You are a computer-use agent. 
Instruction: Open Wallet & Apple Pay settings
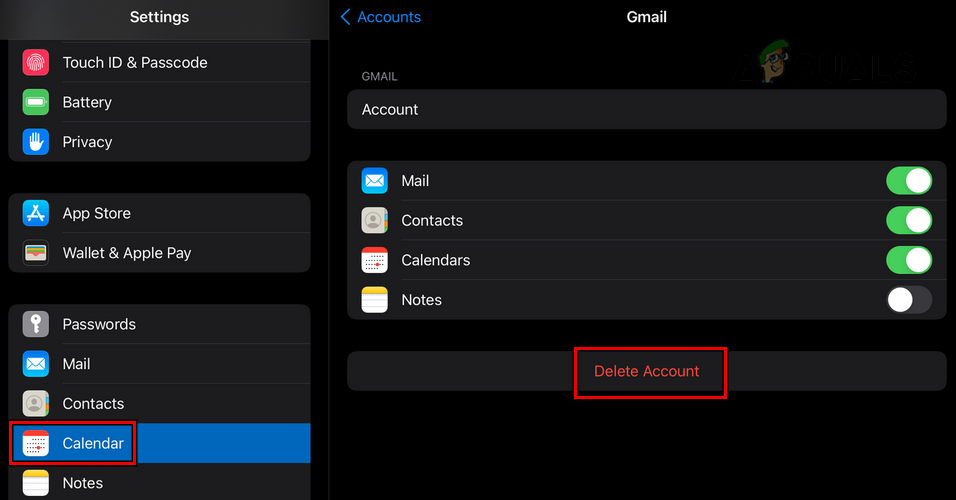coord(159,252)
